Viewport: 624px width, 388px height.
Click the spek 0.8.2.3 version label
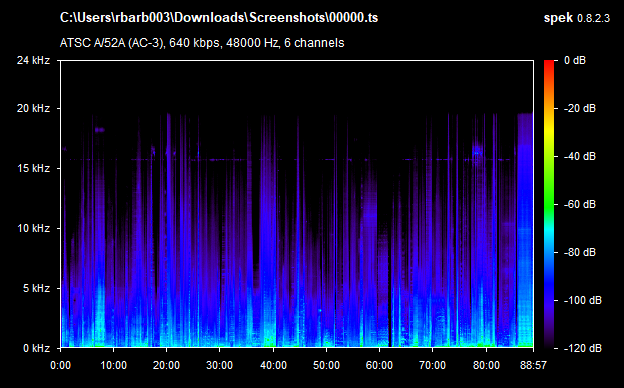point(577,18)
